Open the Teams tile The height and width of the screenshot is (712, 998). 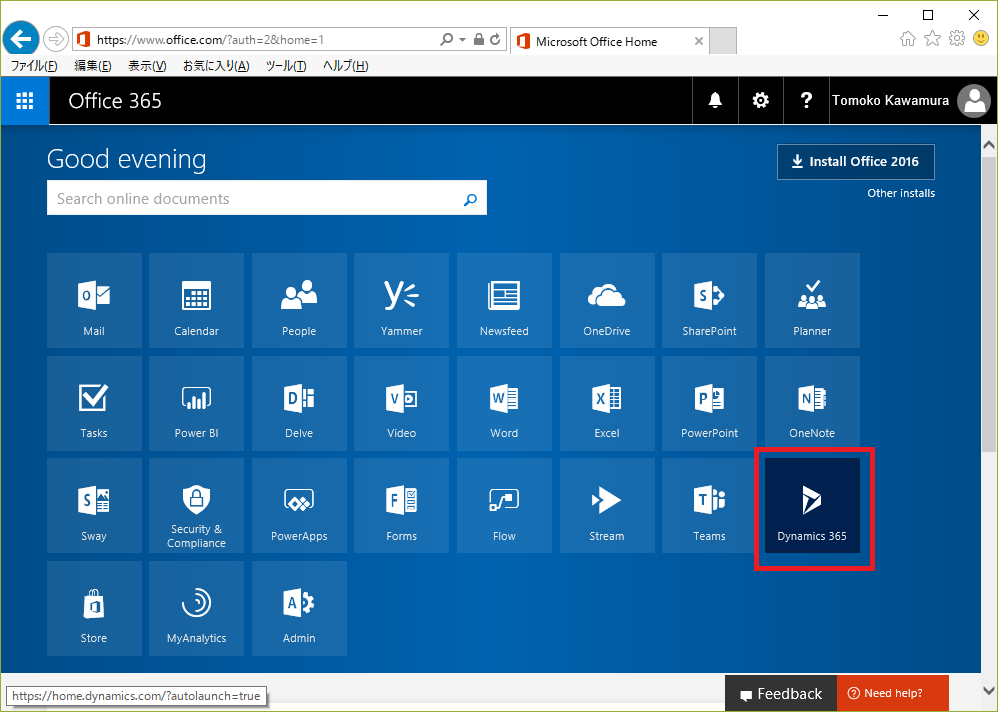point(710,506)
